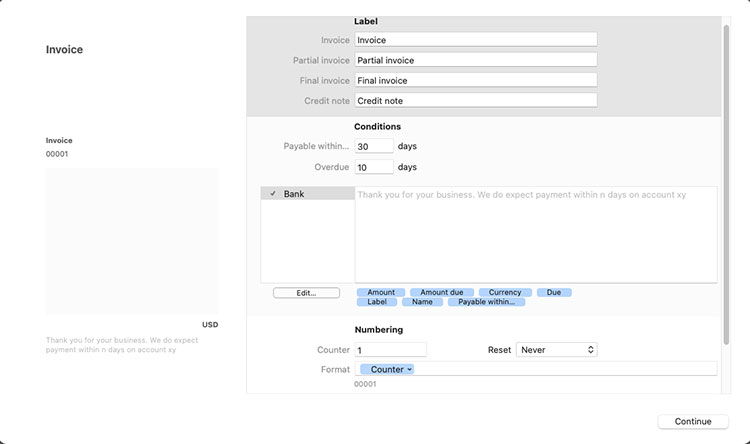Screen dimensions: 750x444
Task: Click the Overdue days input
Action: (x=374, y=167)
